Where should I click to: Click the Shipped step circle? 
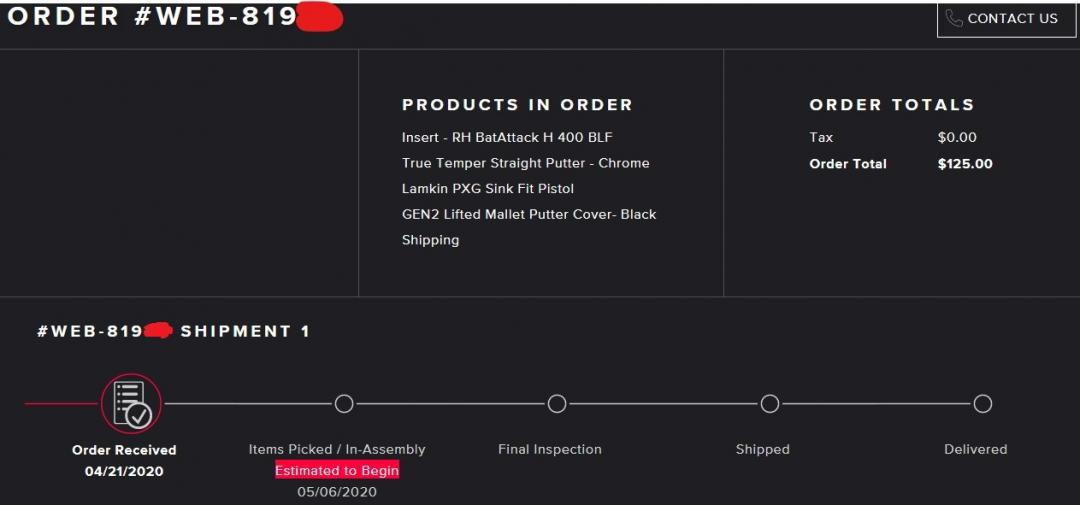coord(770,404)
